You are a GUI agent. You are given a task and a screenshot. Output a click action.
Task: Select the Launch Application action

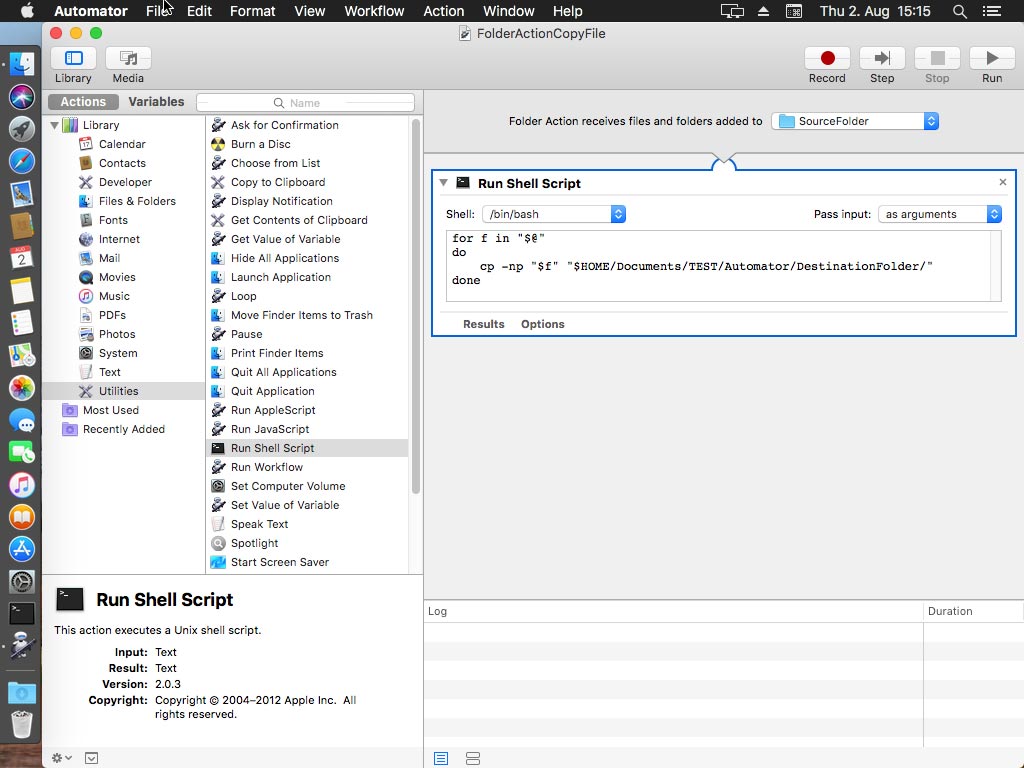coord(281,277)
